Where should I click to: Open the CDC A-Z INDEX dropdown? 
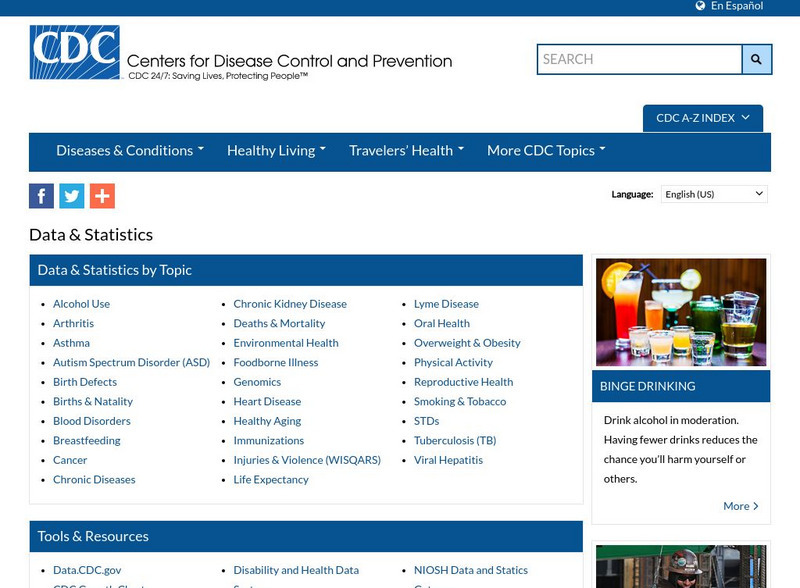pos(702,117)
